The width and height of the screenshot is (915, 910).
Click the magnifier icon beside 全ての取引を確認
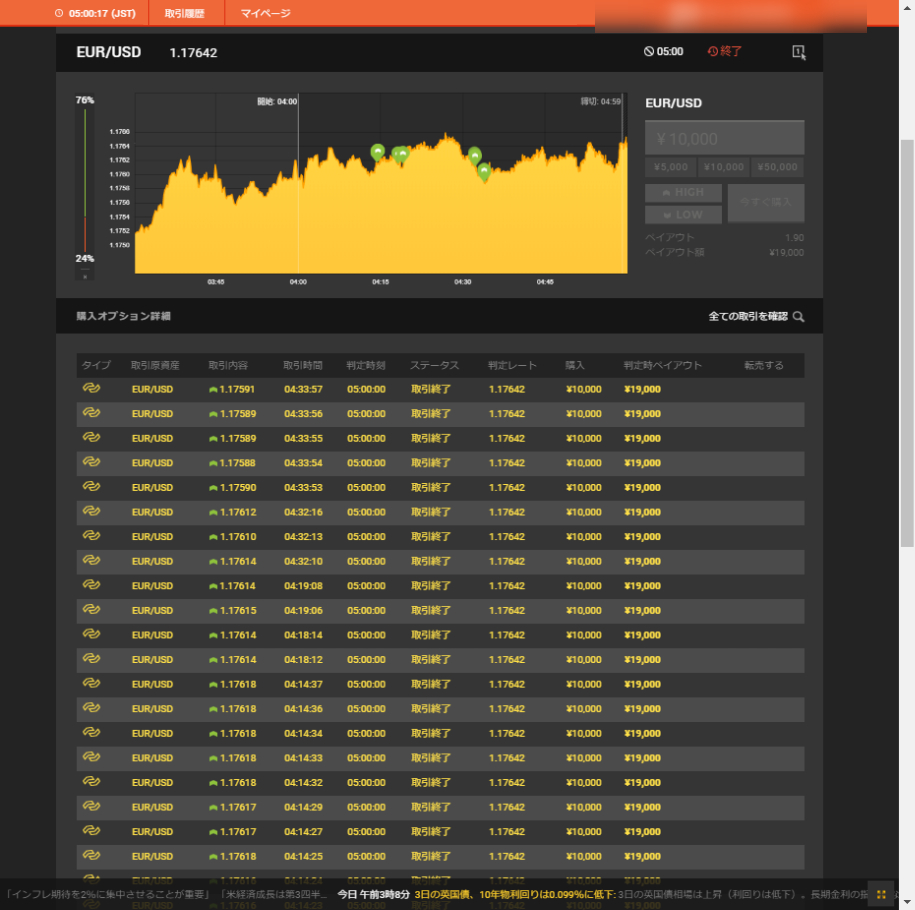[798, 316]
